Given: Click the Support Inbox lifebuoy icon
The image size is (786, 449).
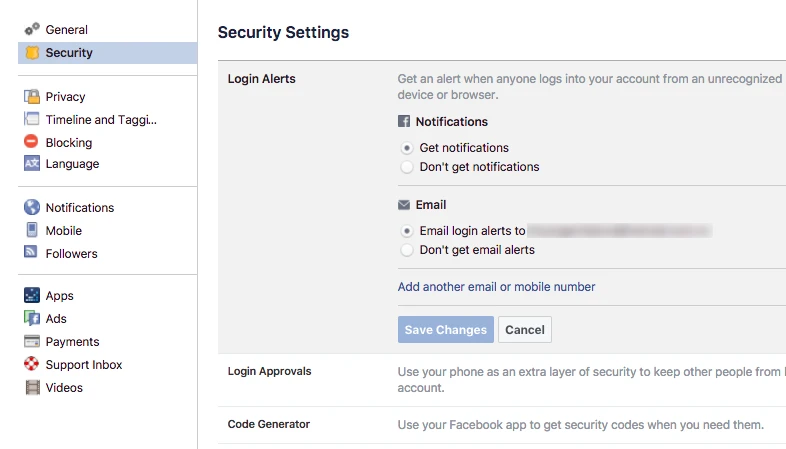Looking at the screenshot, I should (x=32, y=365).
